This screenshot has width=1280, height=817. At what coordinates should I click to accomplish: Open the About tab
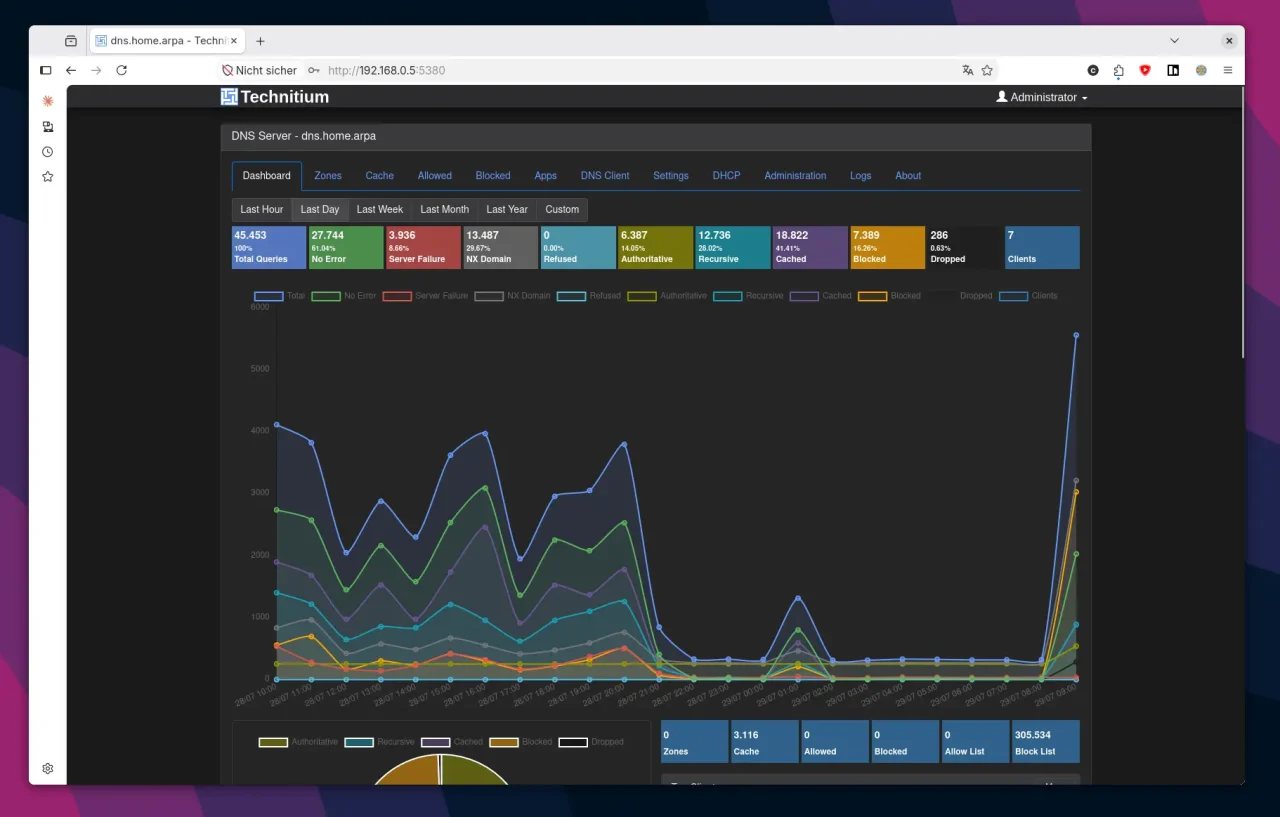click(908, 176)
